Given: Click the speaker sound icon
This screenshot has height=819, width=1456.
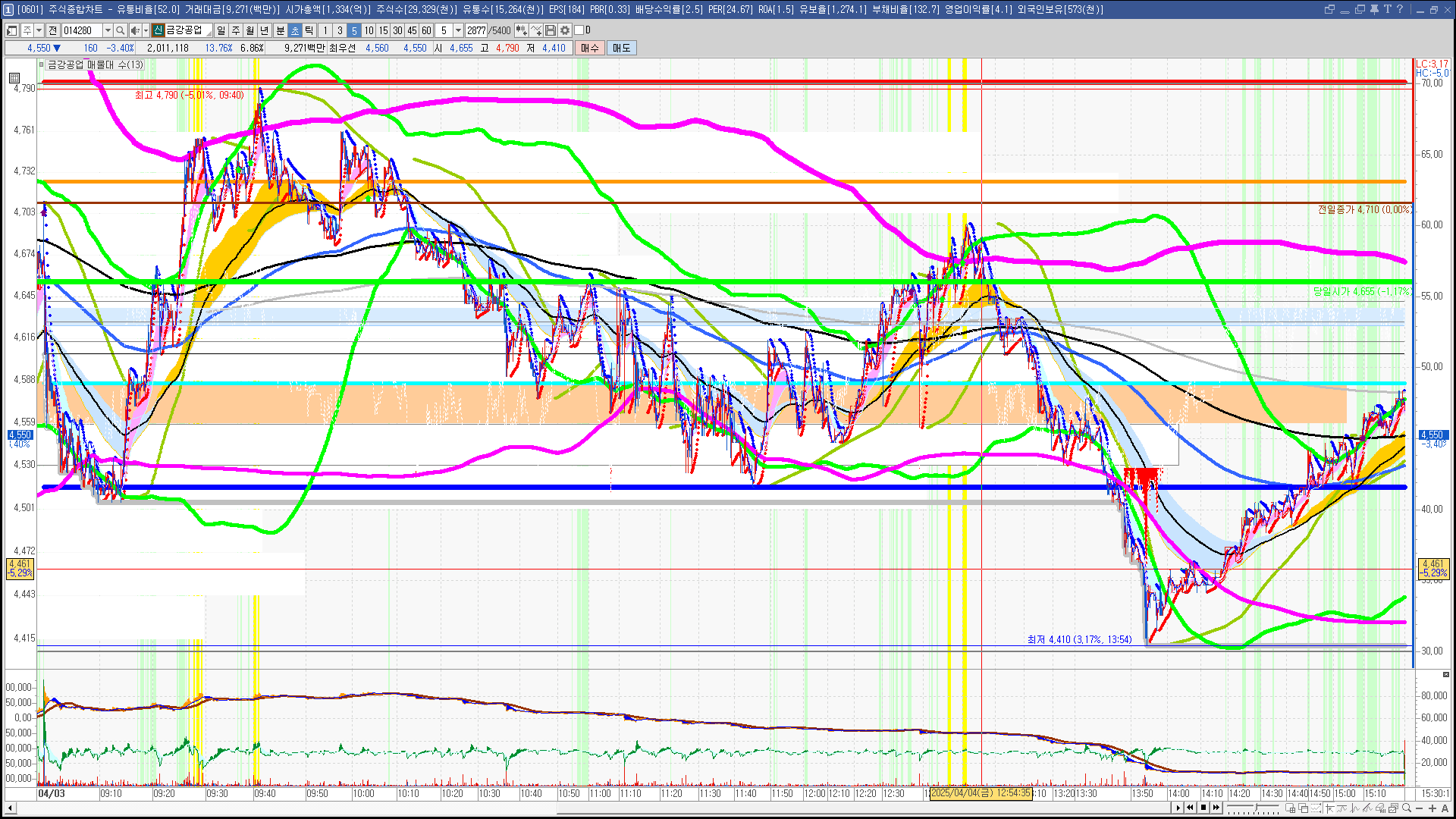Looking at the screenshot, I should (x=134, y=30).
